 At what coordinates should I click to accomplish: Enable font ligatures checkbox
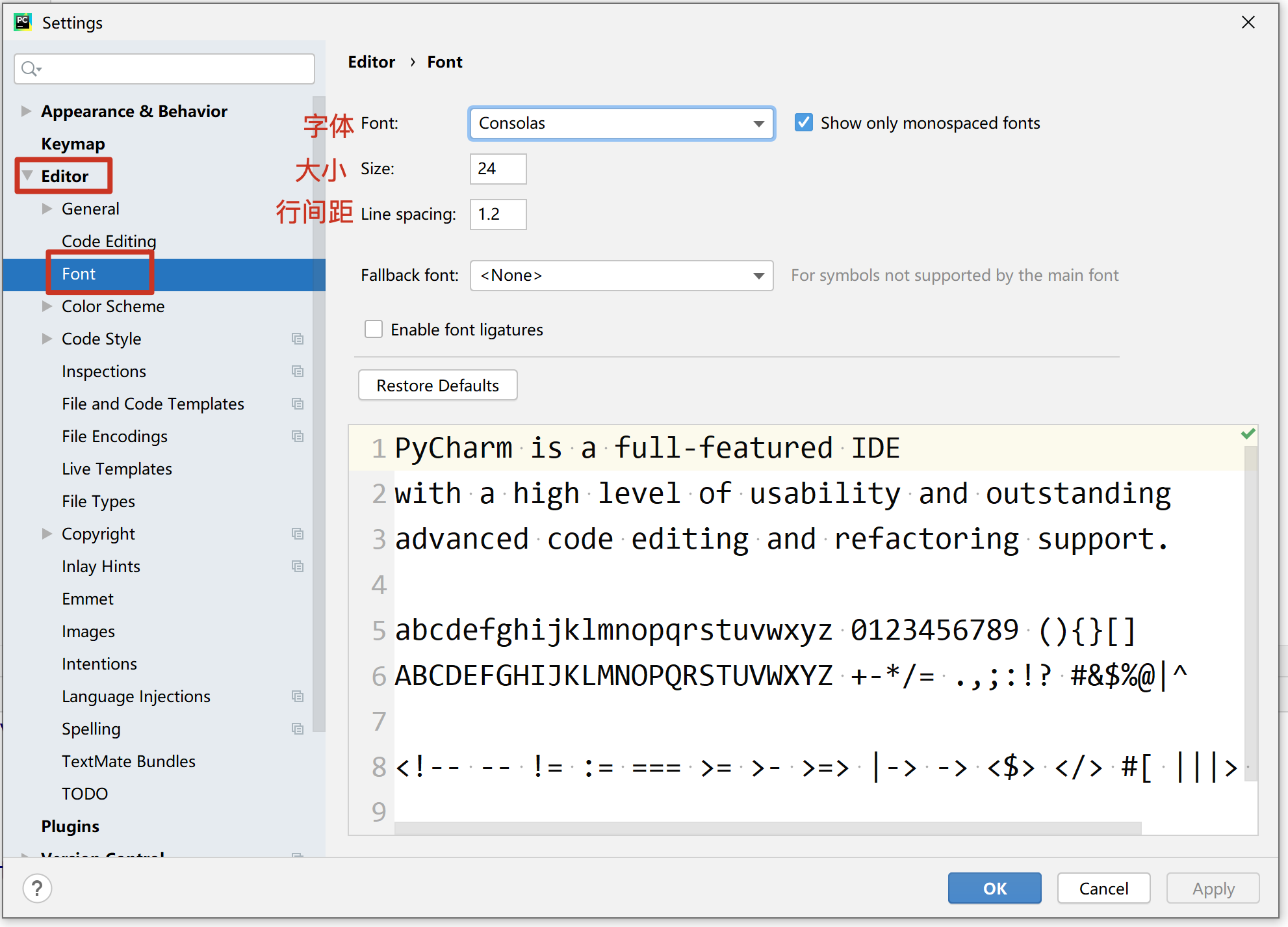[x=374, y=330]
